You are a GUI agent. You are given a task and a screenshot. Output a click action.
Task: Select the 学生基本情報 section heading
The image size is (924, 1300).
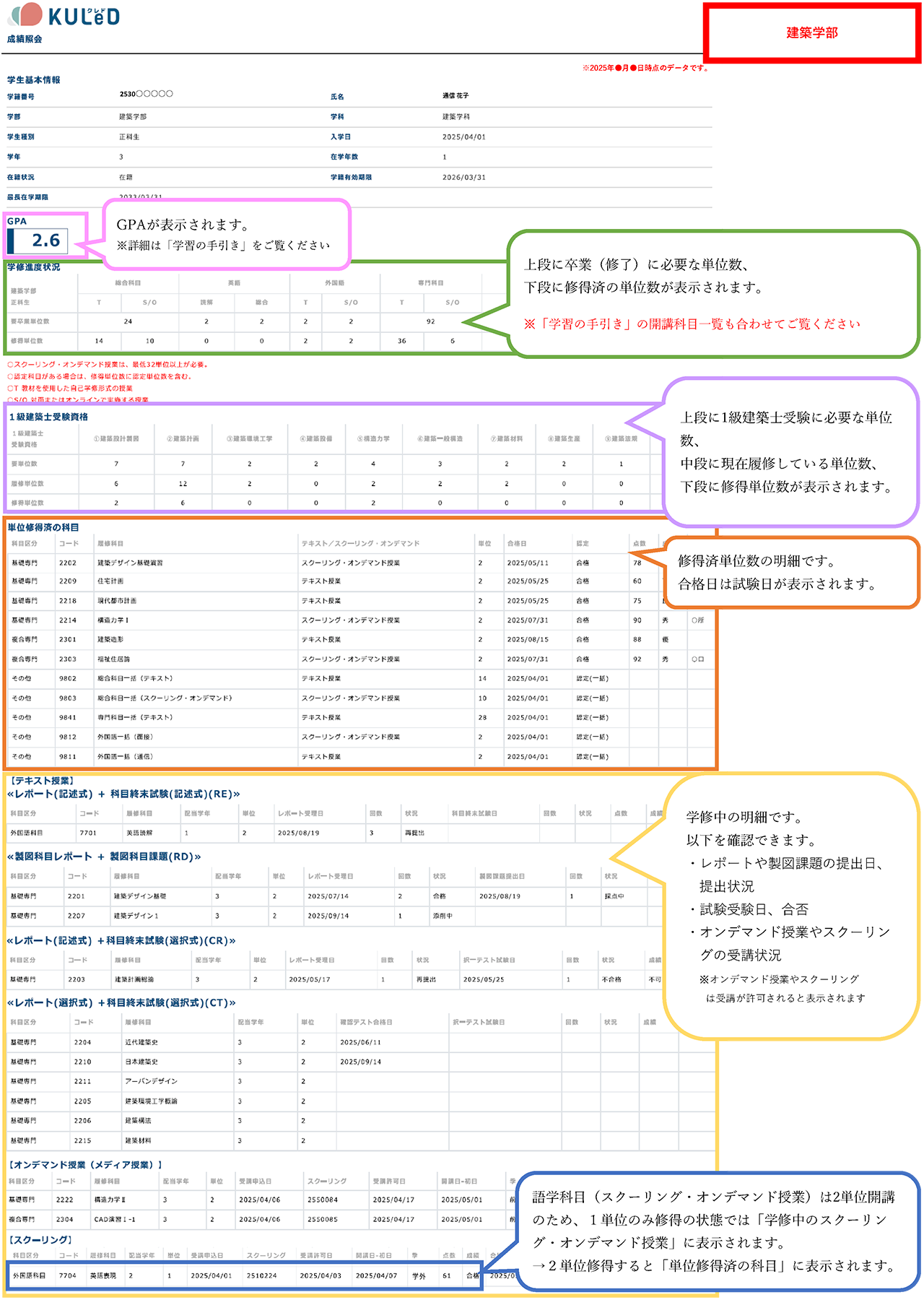click(x=34, y=80)
